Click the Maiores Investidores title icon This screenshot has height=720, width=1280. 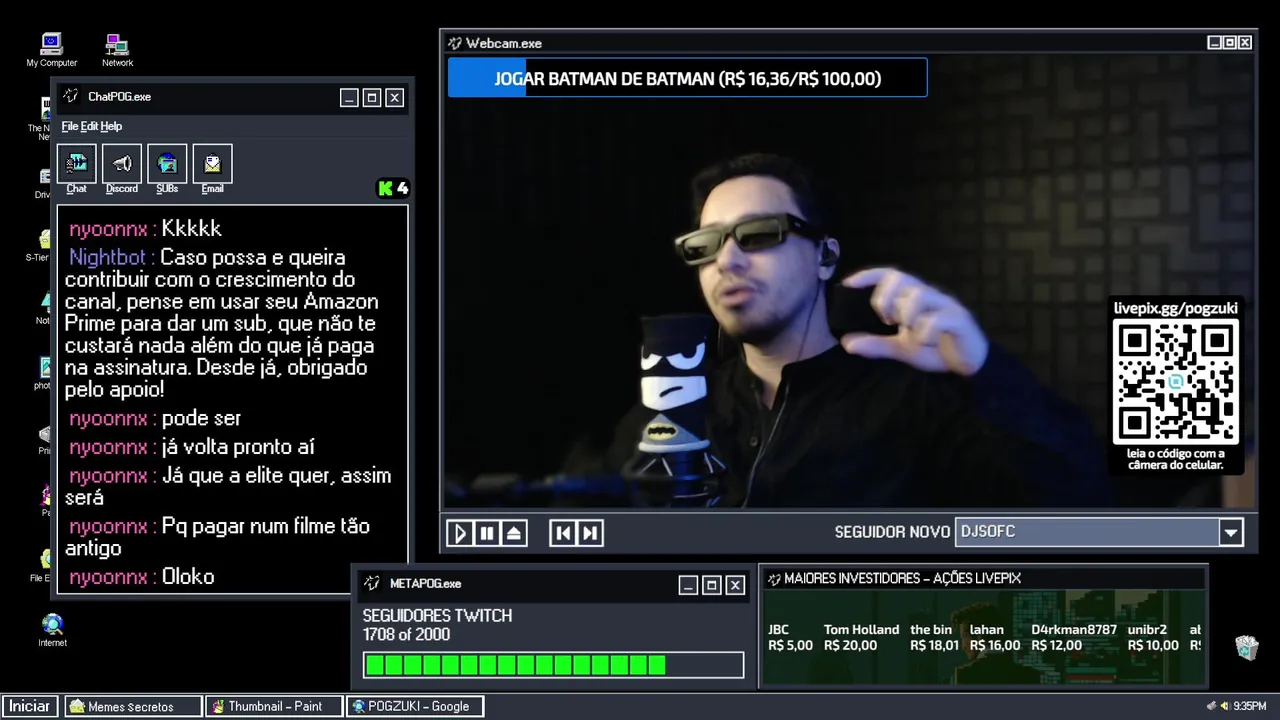774,578
